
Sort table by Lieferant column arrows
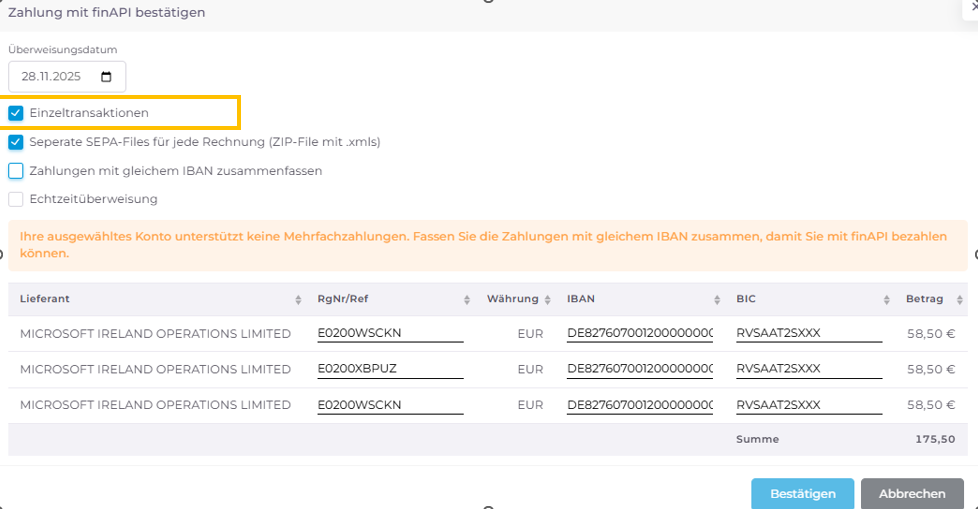pyautogui.click(x=298, y=300)
